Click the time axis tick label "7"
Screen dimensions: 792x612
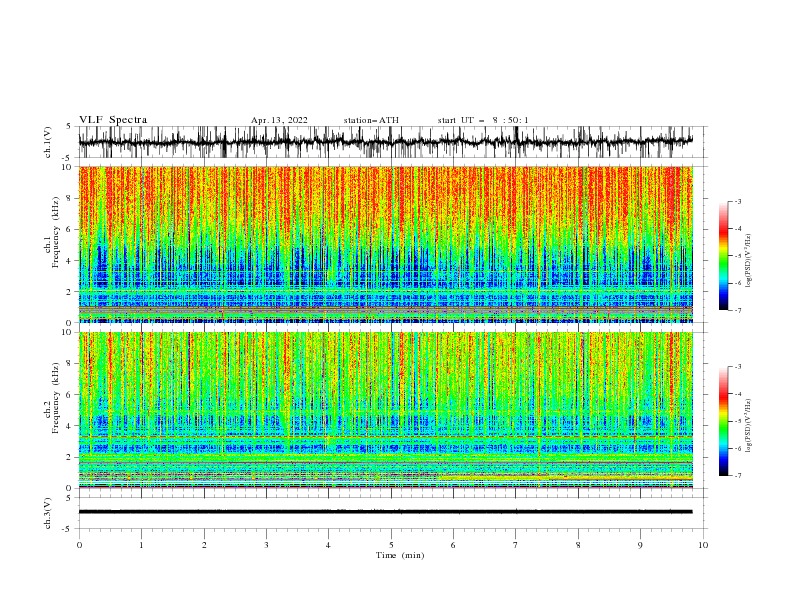[x=516, y=545]
